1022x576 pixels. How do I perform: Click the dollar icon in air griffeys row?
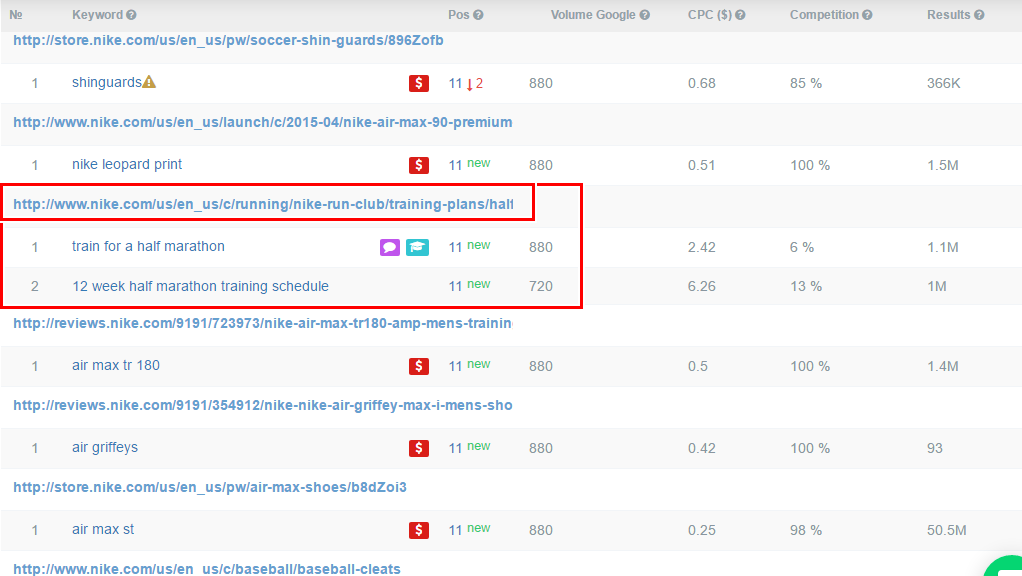coord(418,448)
